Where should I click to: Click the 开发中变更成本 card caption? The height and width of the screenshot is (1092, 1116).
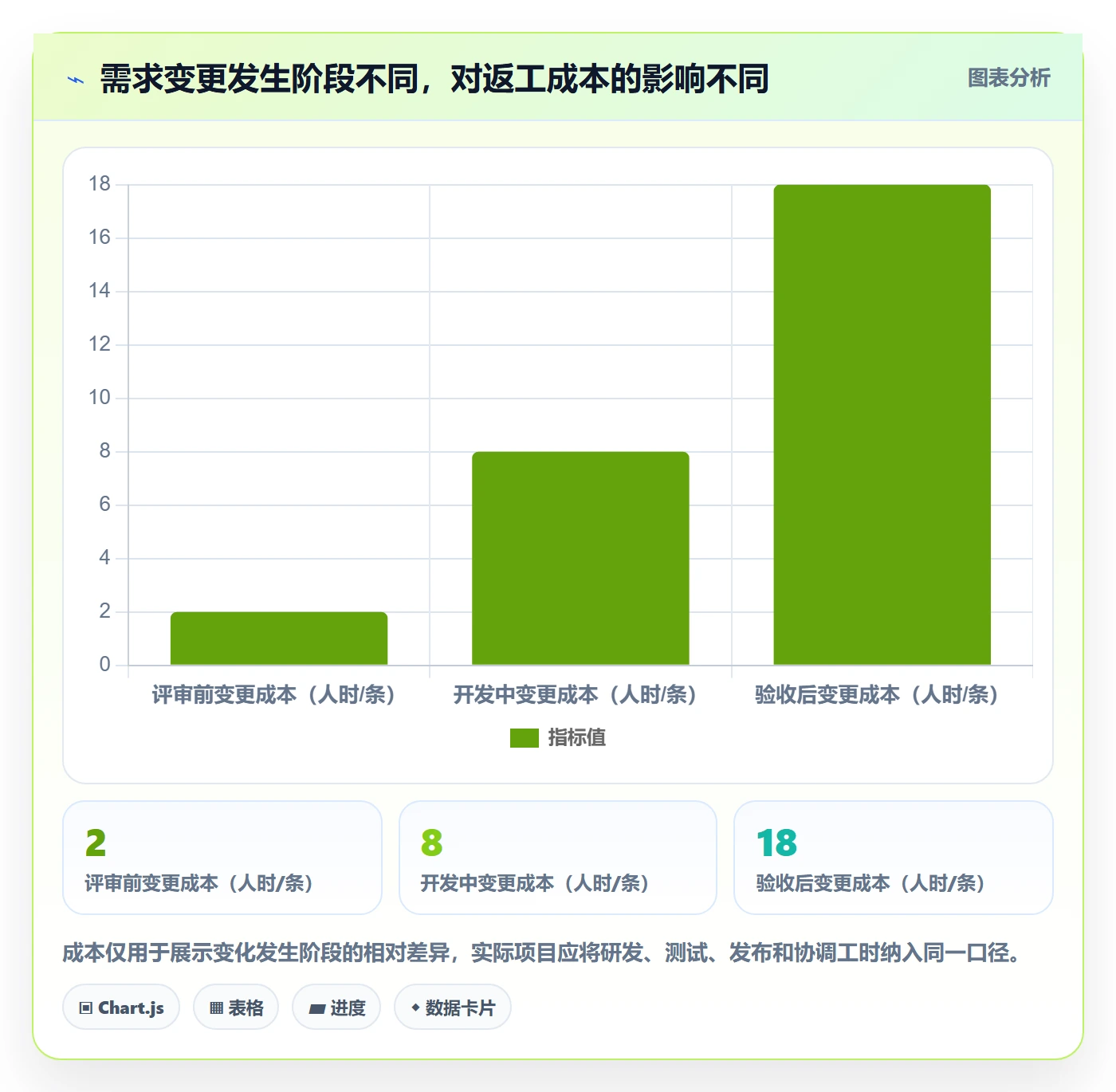pos(535,883)
